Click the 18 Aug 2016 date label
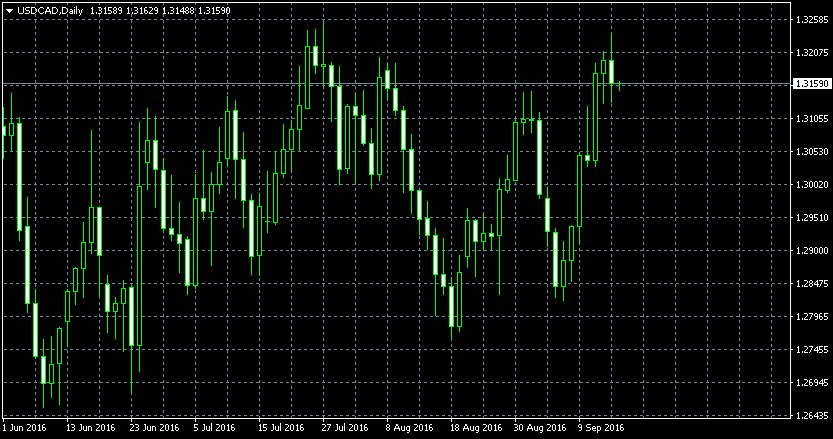Screen dimensions: 833x439 [475, 427]
